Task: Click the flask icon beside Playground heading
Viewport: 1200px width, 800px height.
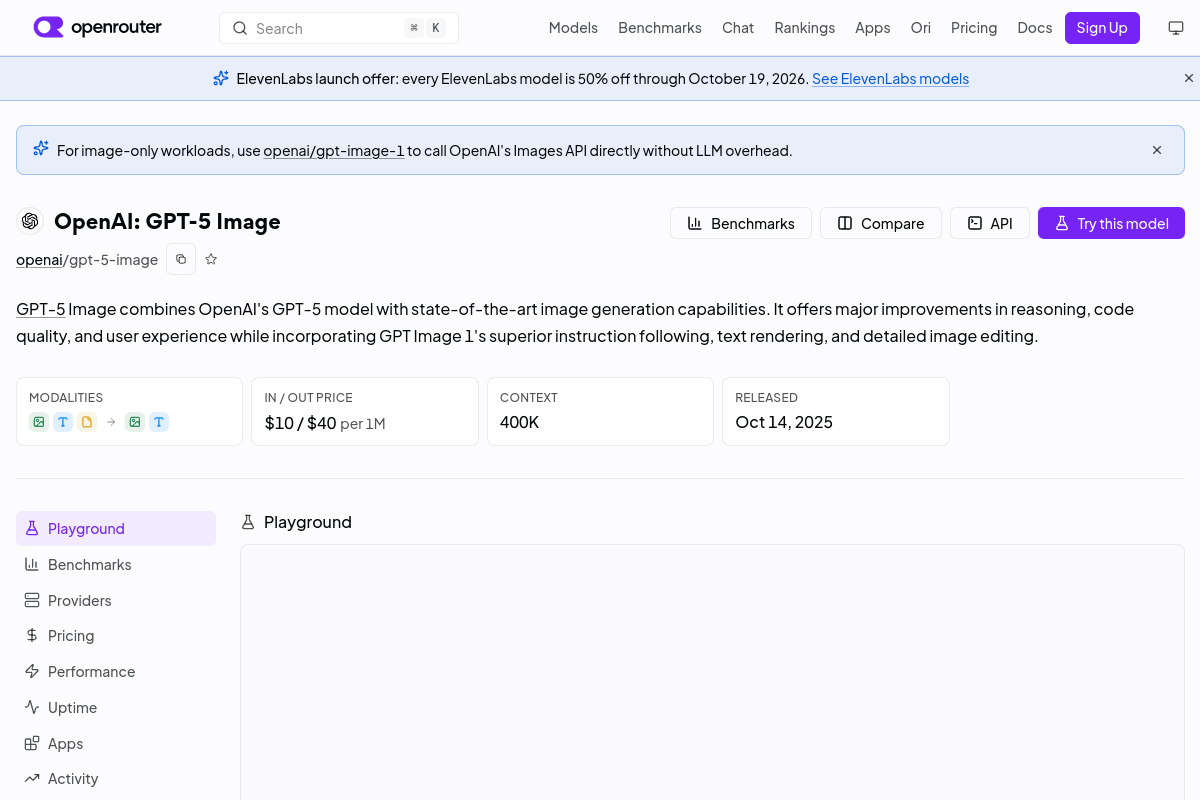Action: (248, 522)
